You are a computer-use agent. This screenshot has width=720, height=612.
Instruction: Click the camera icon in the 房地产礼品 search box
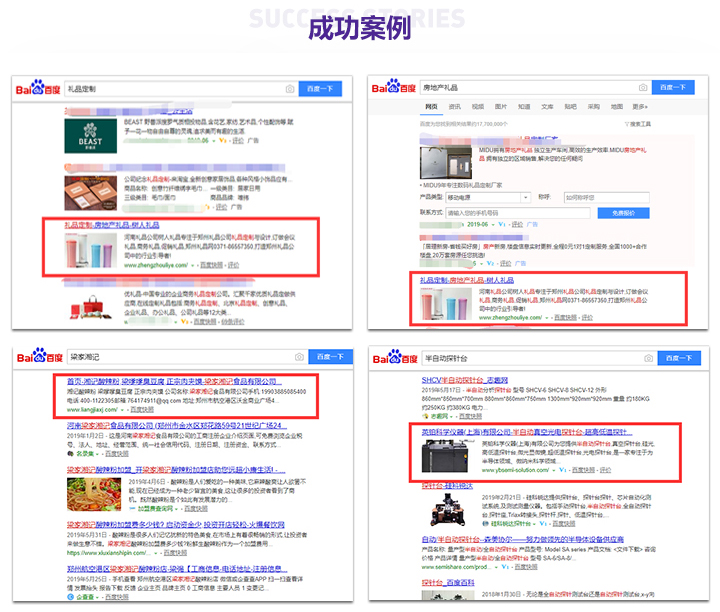643,88
